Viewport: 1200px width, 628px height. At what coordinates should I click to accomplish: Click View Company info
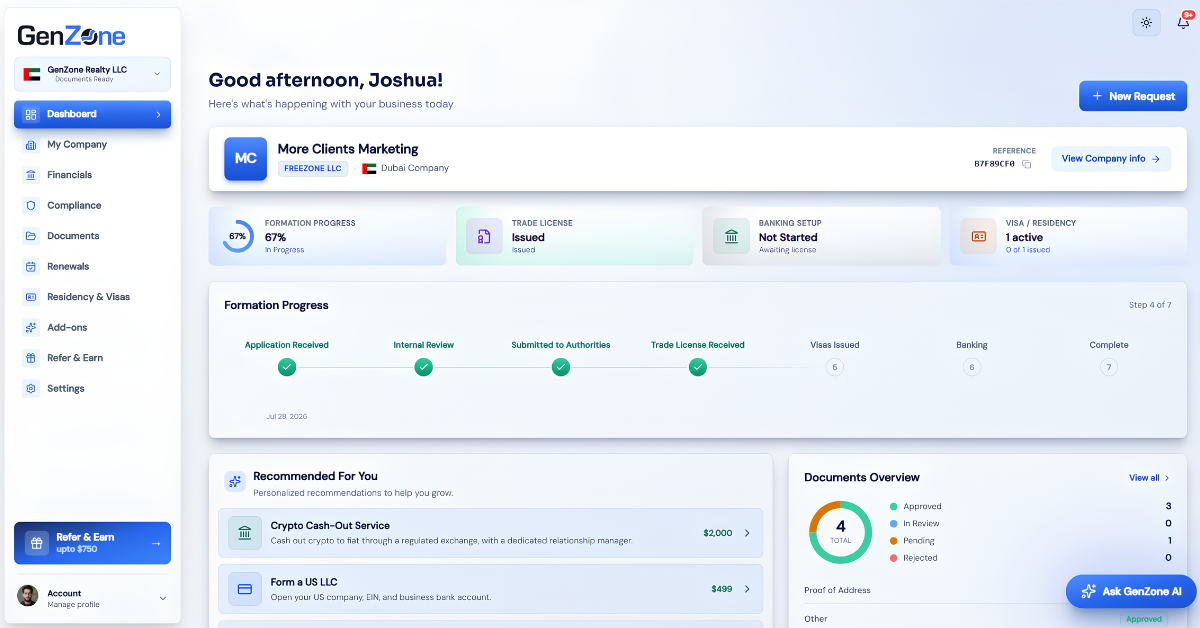click(x=1111, y=158)
